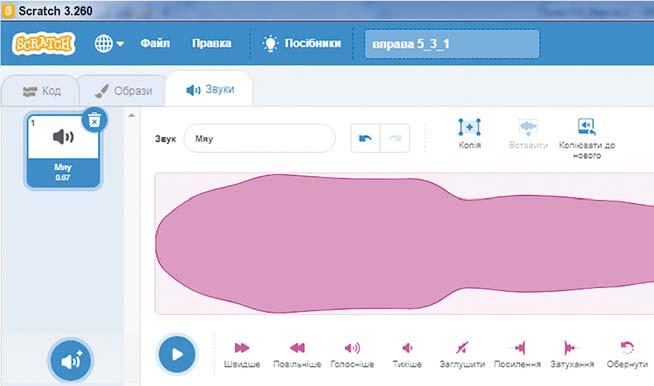654x386 pixels.
Task: Click the undo arrow button
Action: [365, 138]
